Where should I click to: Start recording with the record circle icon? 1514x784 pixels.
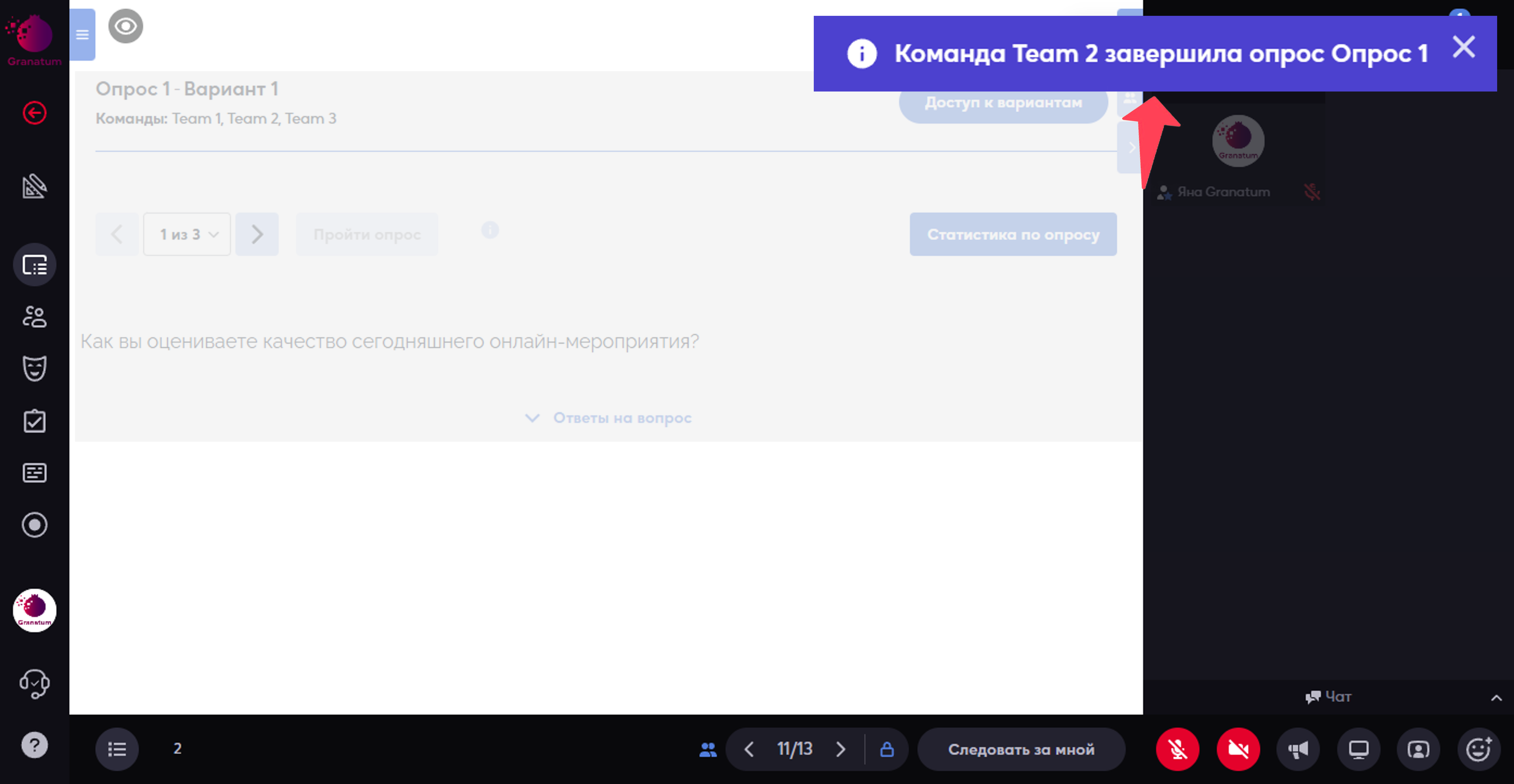point(35,525)
